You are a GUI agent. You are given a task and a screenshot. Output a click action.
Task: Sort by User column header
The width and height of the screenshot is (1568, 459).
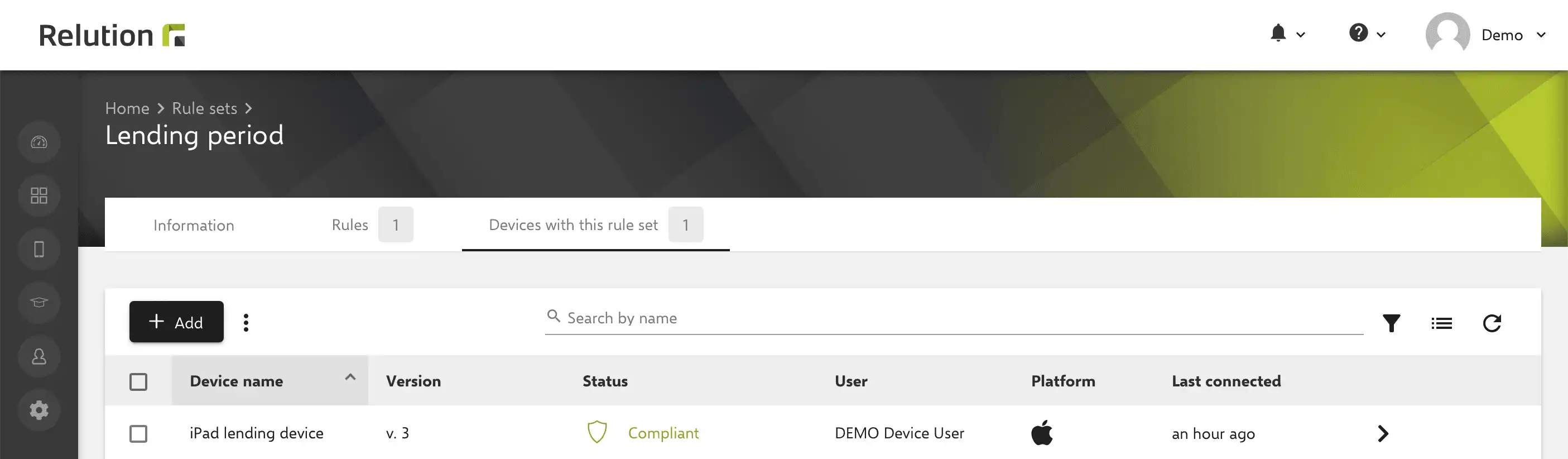point(851,381)
